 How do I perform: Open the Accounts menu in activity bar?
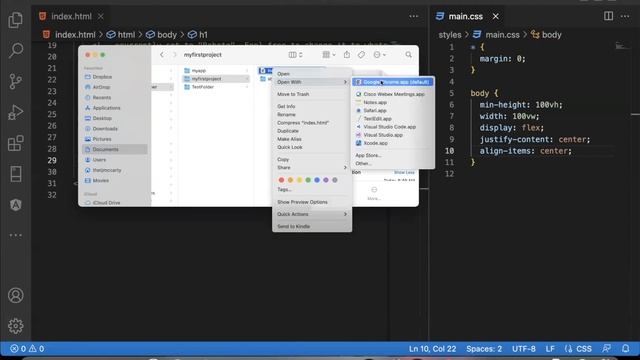(16, 295)
